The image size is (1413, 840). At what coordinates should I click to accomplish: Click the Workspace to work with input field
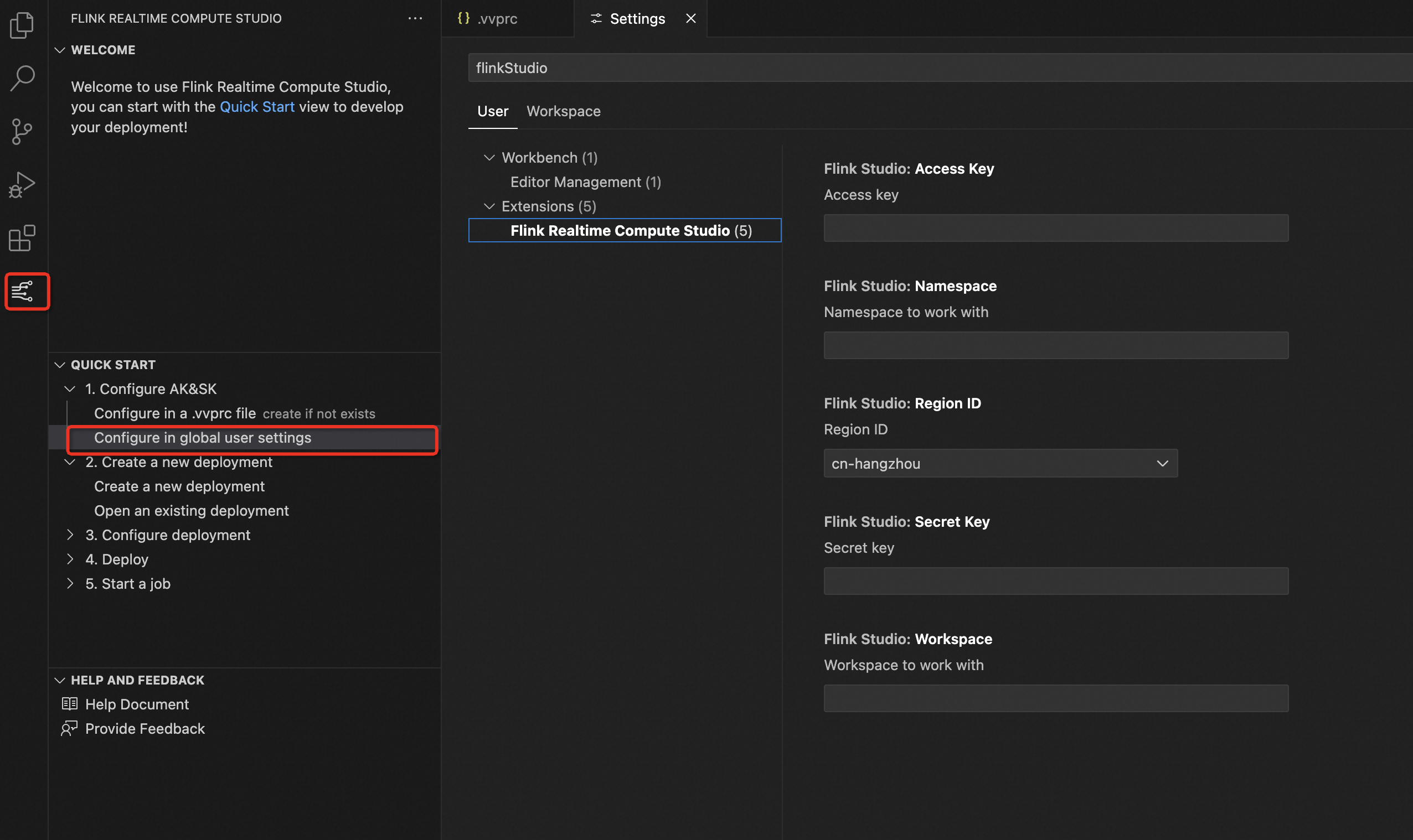pyautogui.click(x=1056, y=698)
